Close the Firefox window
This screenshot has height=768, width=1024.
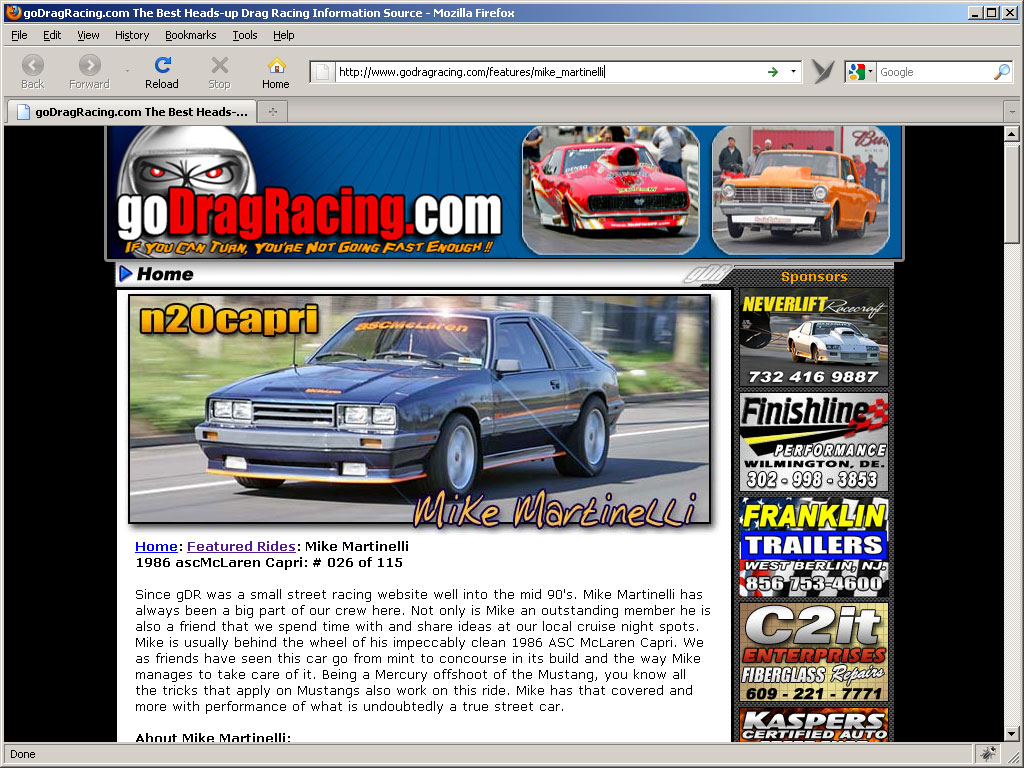(1009, 12)
